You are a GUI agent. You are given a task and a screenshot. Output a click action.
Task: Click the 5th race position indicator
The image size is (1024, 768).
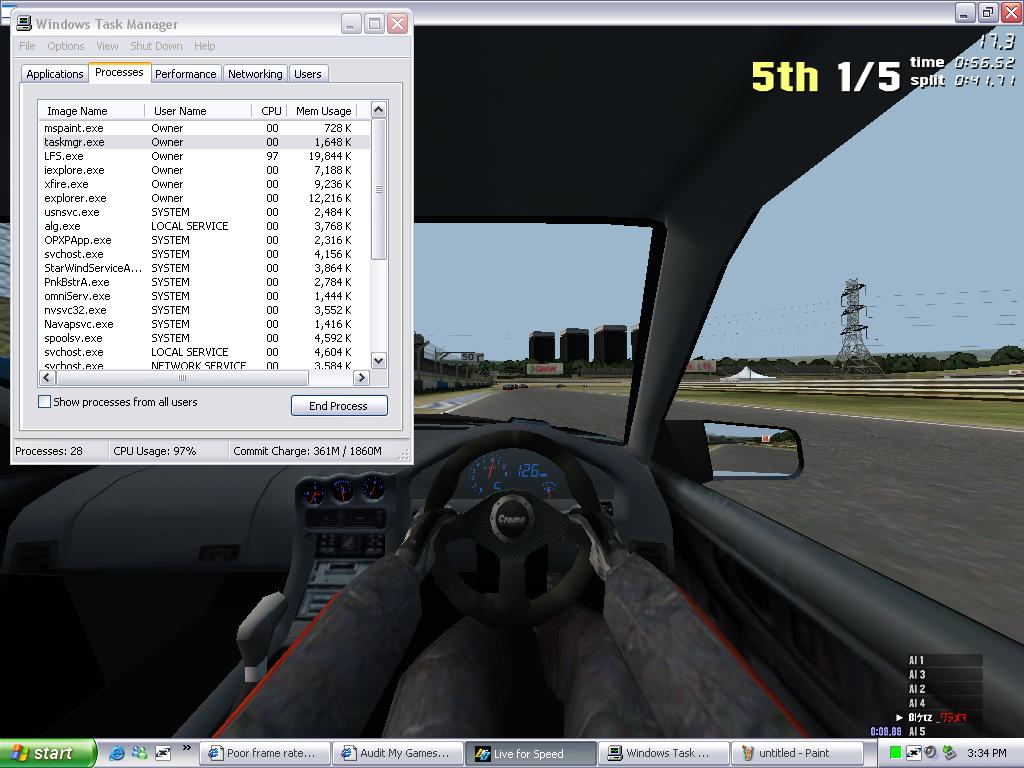[x=785, y=76]
